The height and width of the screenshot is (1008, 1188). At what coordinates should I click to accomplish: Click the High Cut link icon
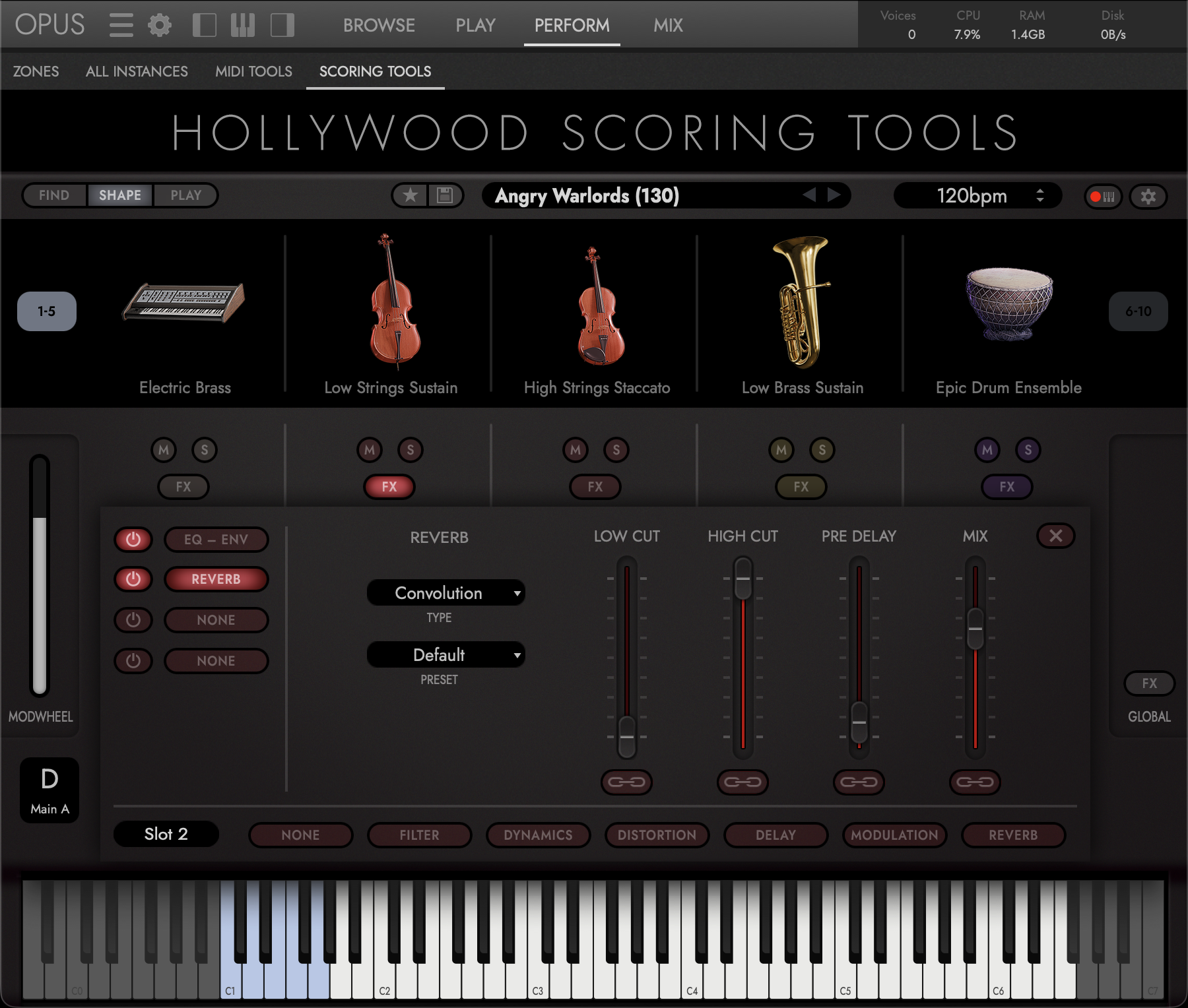(742, 782)
